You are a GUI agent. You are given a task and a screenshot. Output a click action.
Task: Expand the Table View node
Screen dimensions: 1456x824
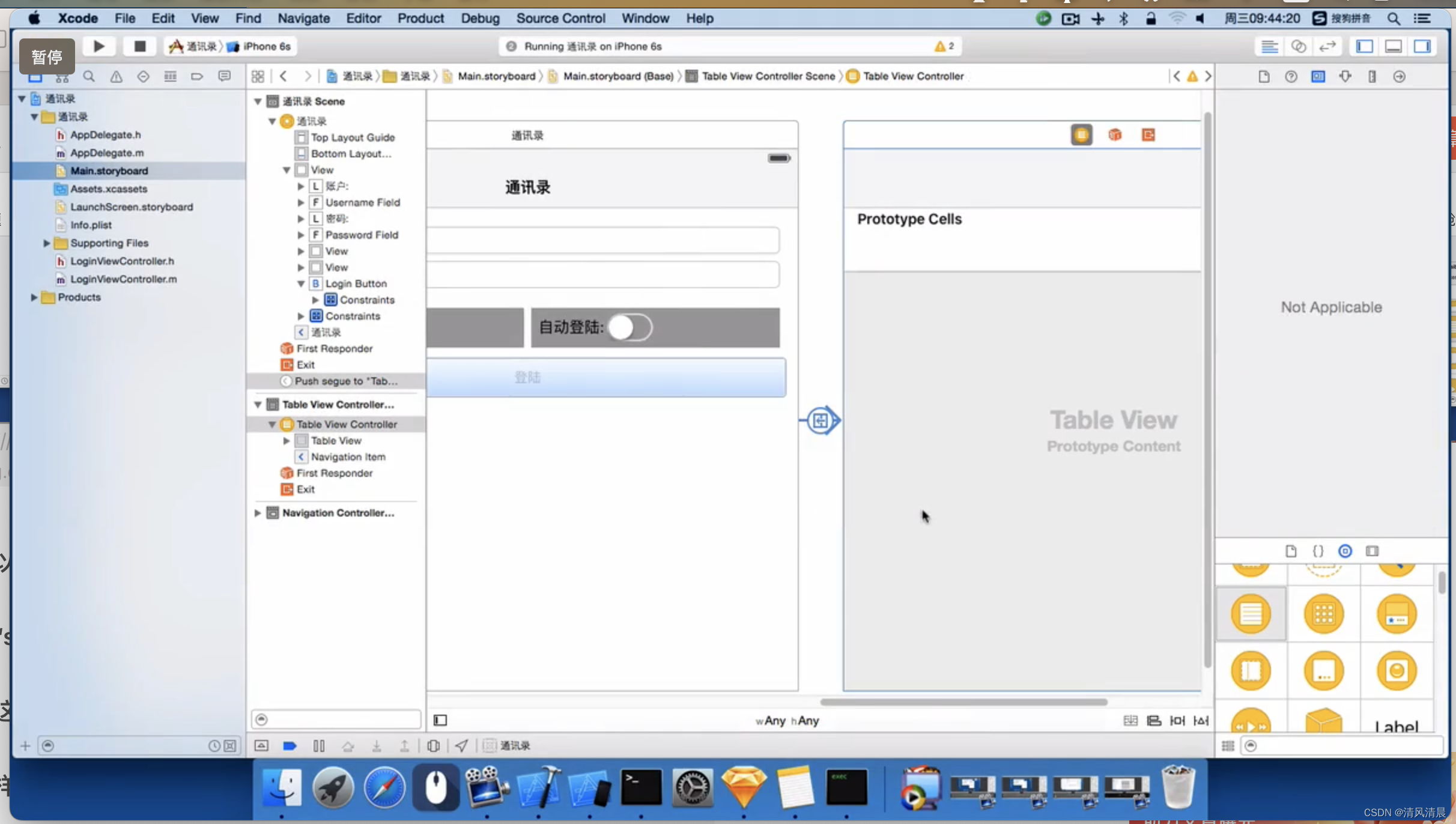[287, 440]
